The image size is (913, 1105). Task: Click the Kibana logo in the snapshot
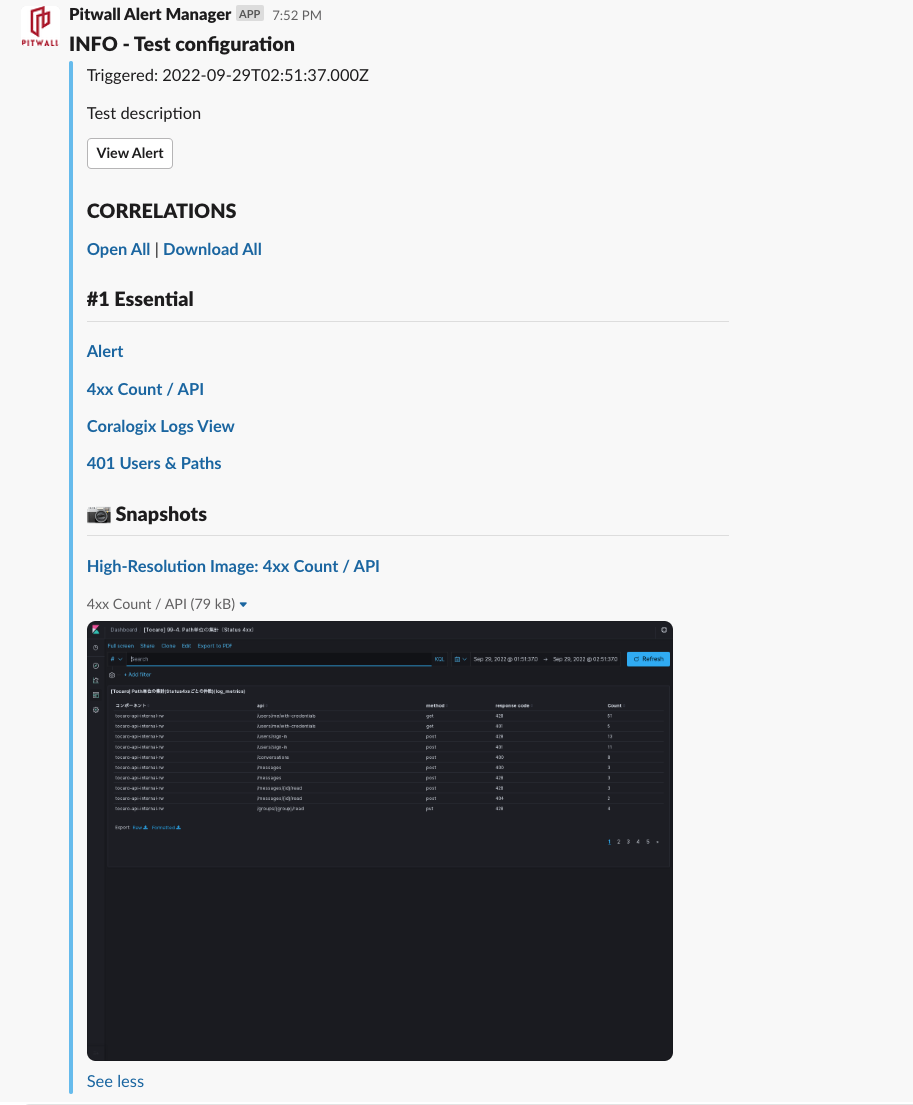pyautogui.click(x=95, y=630)
